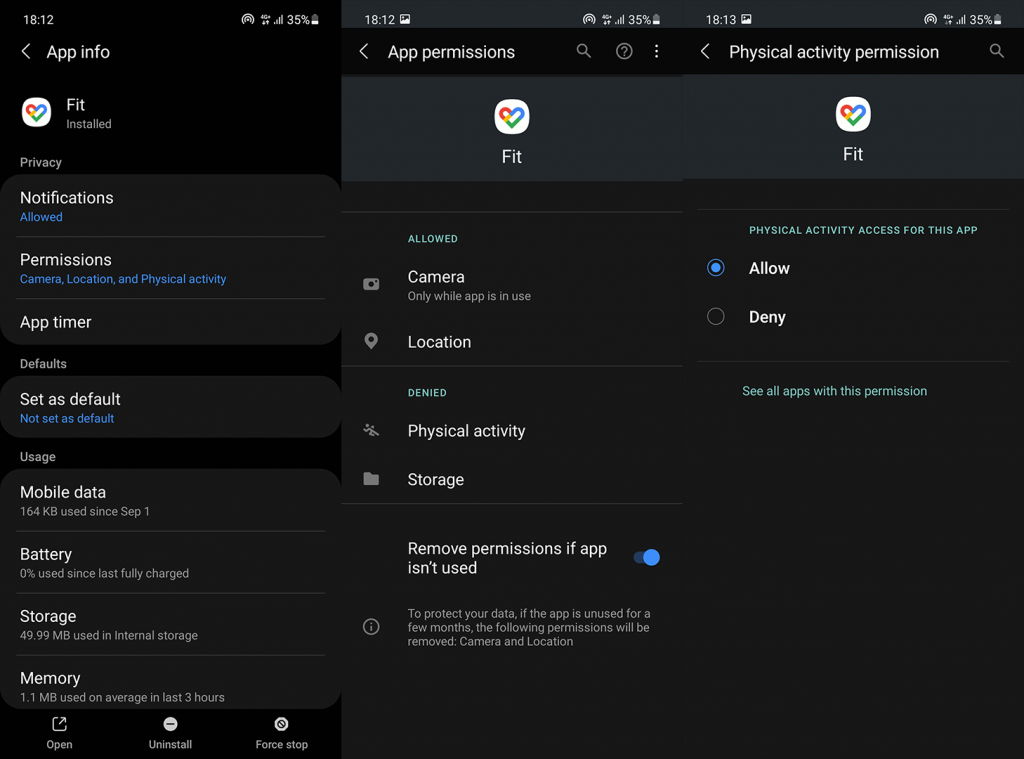Tap battery status icon on App info screen
Screen dimensions: 1024x759
315,20
